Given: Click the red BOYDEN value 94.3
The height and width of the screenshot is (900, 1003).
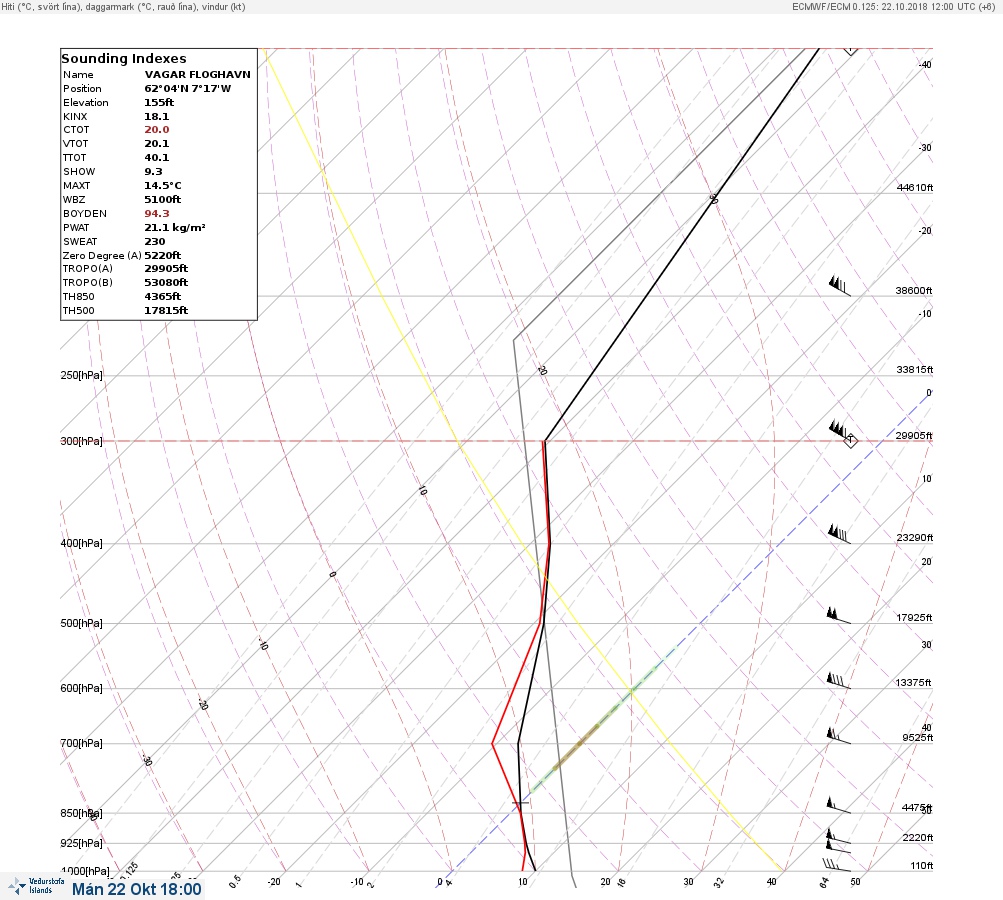Looking at the screenshot, I should coord(157,214).
